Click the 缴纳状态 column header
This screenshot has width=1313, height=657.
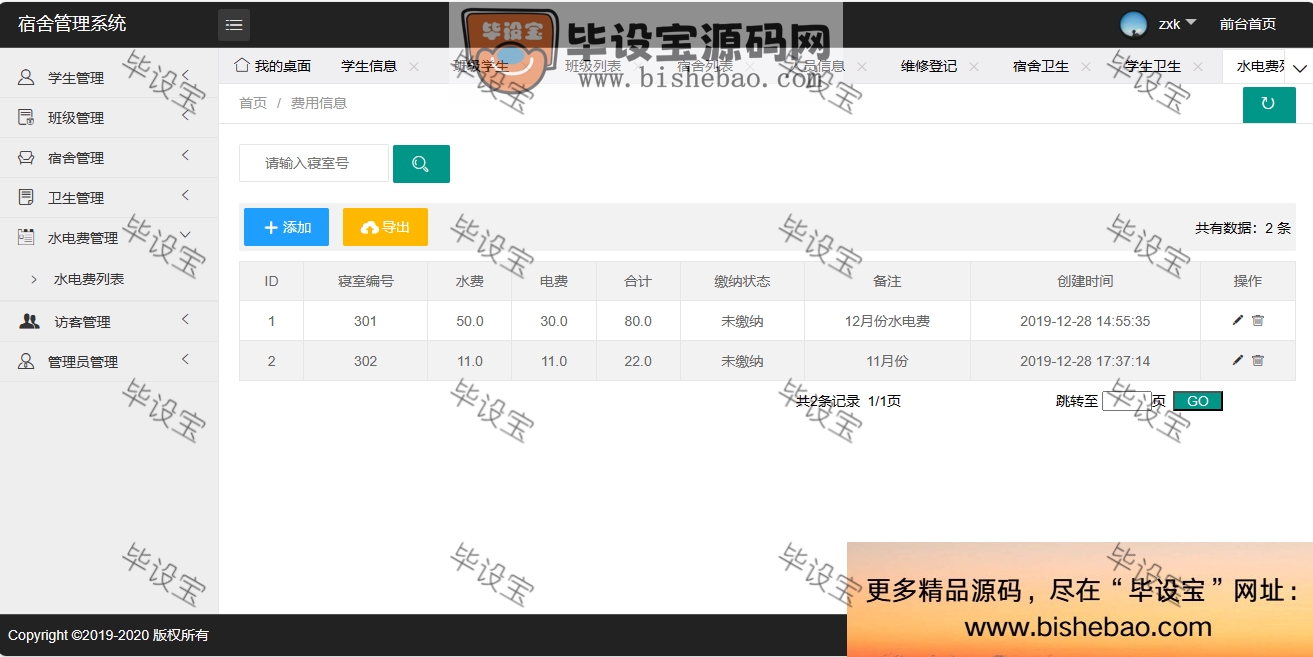pos(742,281)
